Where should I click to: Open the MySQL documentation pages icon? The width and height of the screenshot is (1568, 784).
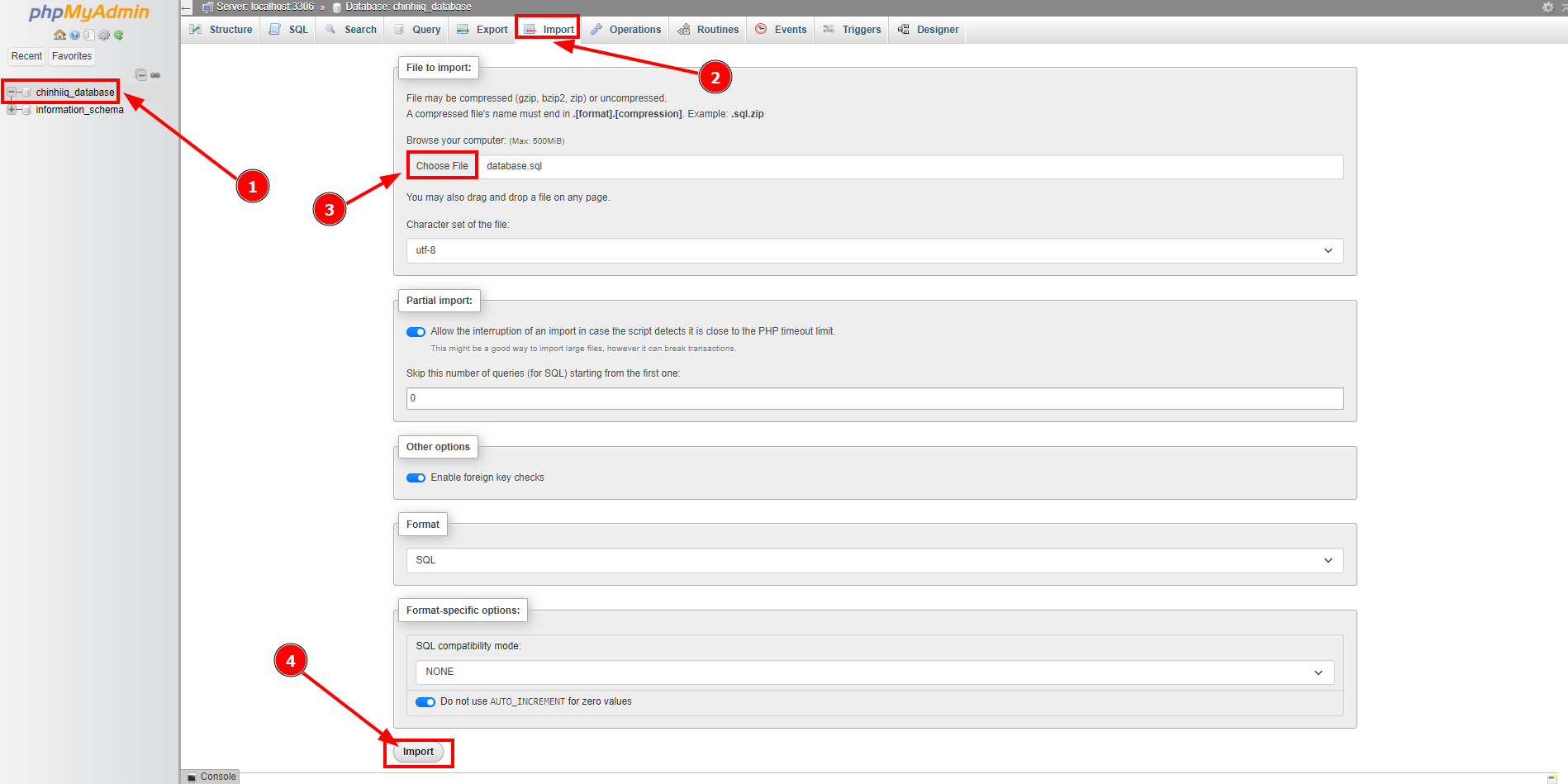coord(89,35)
